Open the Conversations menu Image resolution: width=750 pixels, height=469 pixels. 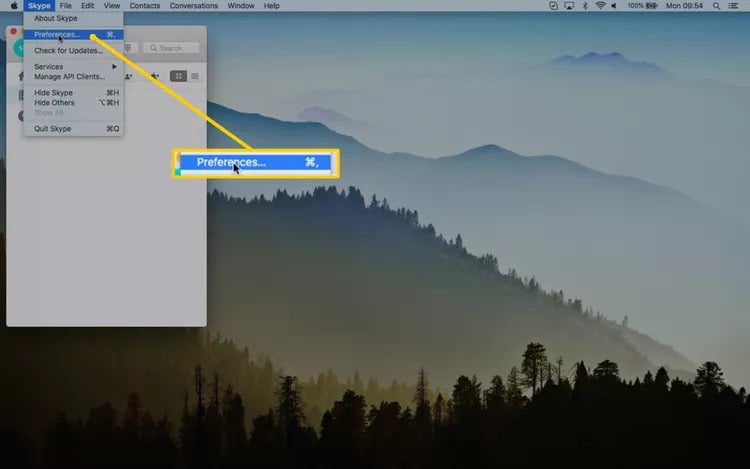pos(194,6)
